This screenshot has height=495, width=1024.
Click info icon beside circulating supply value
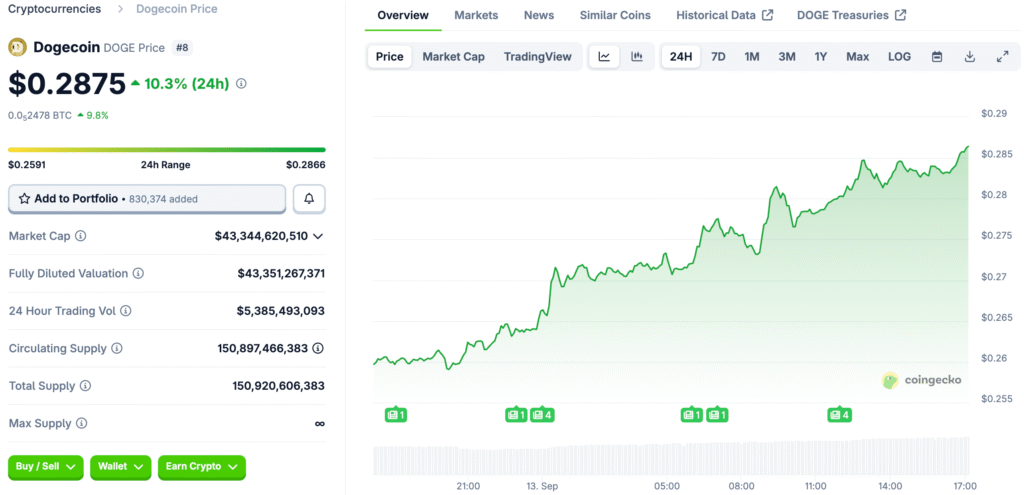(318, 349)
